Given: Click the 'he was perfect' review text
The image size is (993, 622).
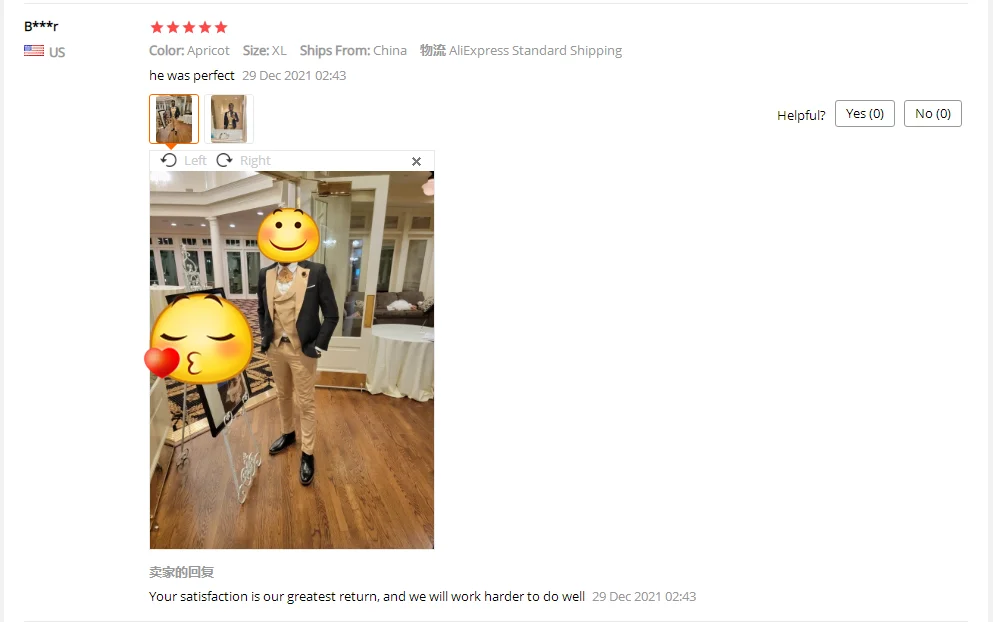Looking at the screenshot, I should click(x=192, y=75).
